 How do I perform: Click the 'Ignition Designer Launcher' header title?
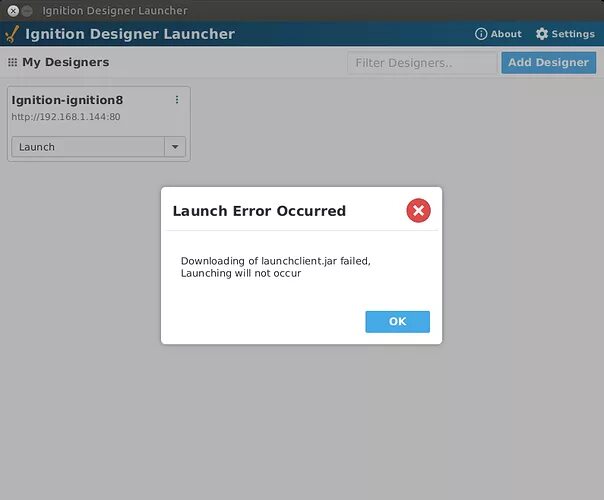point(130,34)
